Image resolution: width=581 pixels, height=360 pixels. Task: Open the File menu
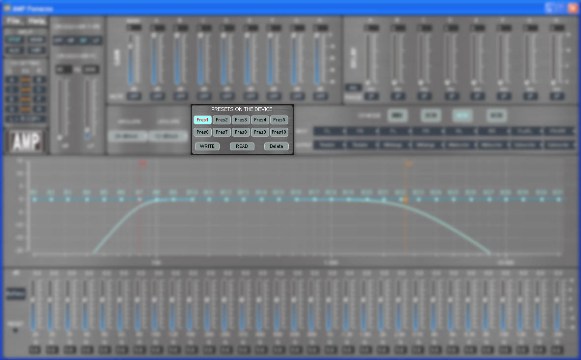coord(14,21)
